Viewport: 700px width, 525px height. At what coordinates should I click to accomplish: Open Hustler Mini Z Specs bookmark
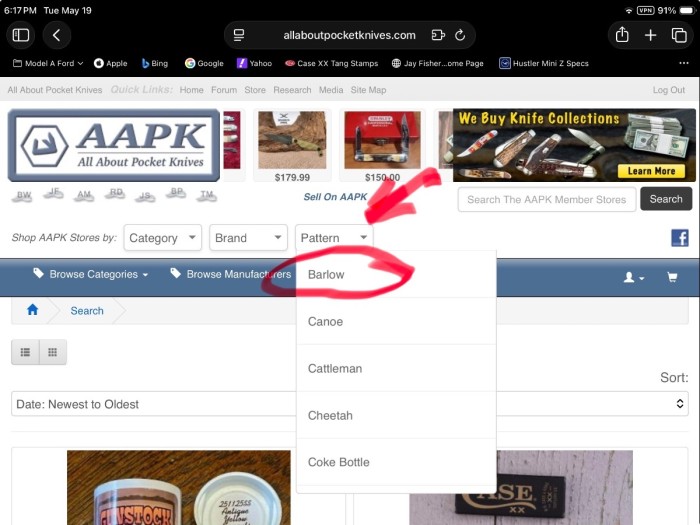pos(544,63)
